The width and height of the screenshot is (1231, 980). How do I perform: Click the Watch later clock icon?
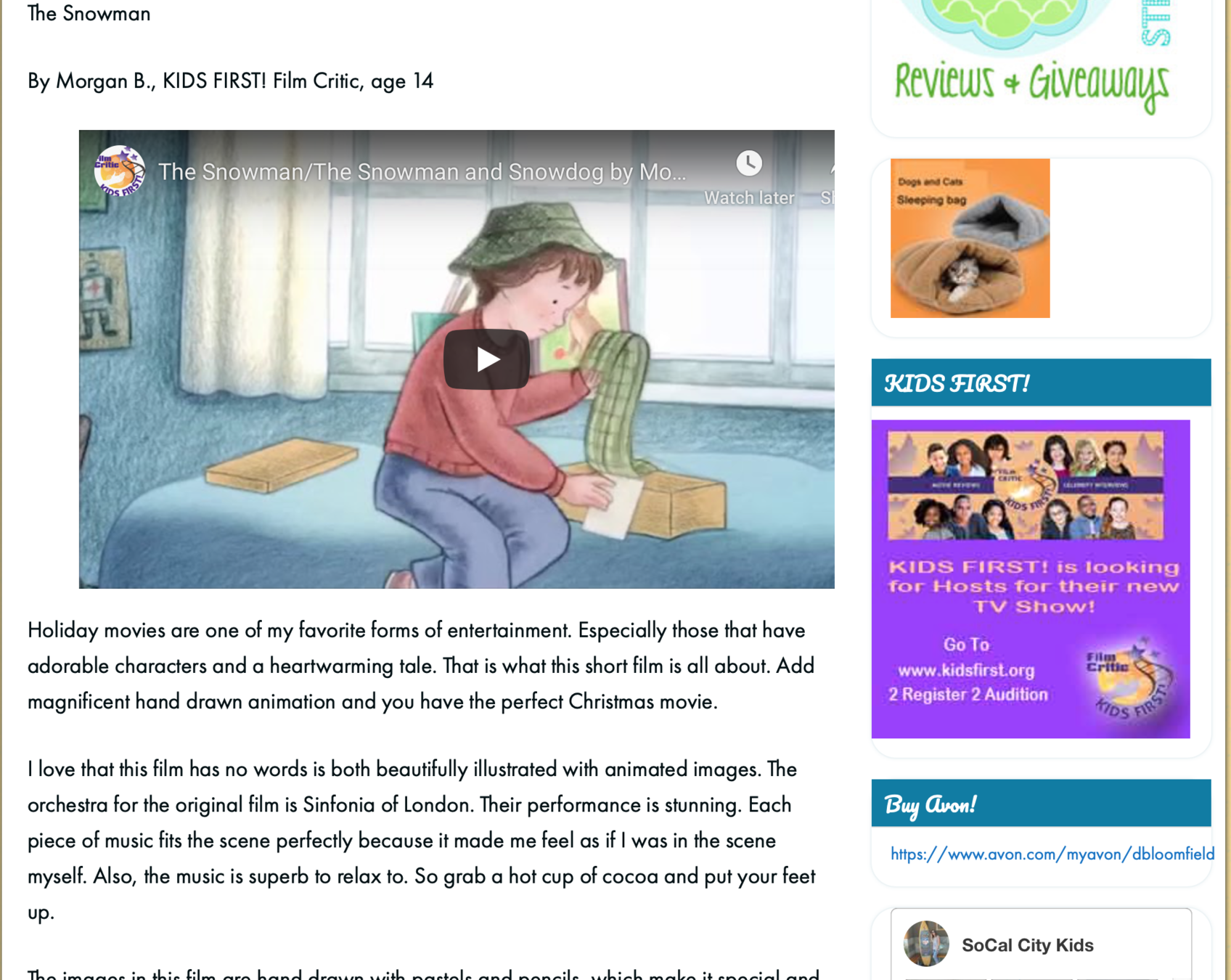point(749,163)
